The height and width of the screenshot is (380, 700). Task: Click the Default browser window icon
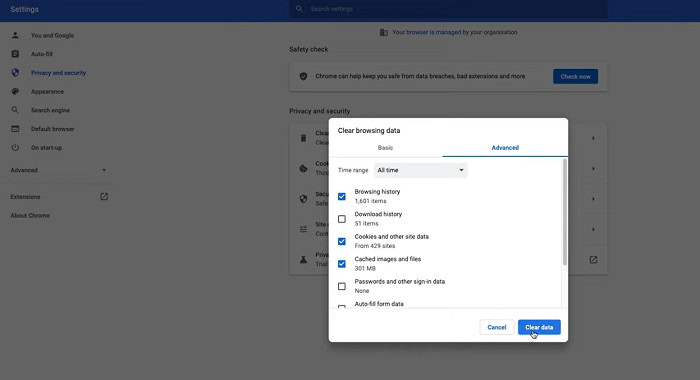point(15,129)
